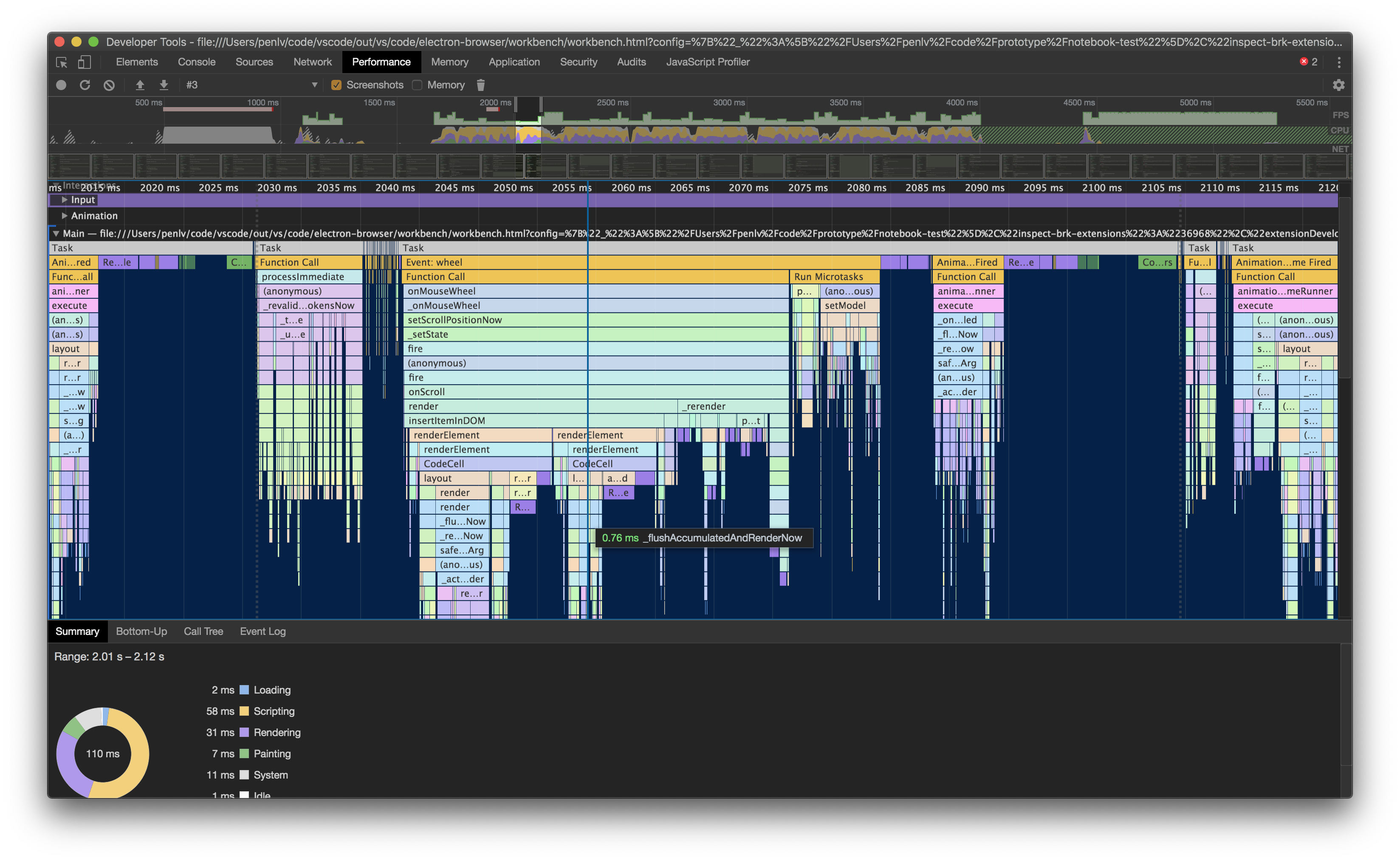Click the reload and record icon
Viewport: 1400px width, 861px height.
pyautogui.click(x=85, y=85)
